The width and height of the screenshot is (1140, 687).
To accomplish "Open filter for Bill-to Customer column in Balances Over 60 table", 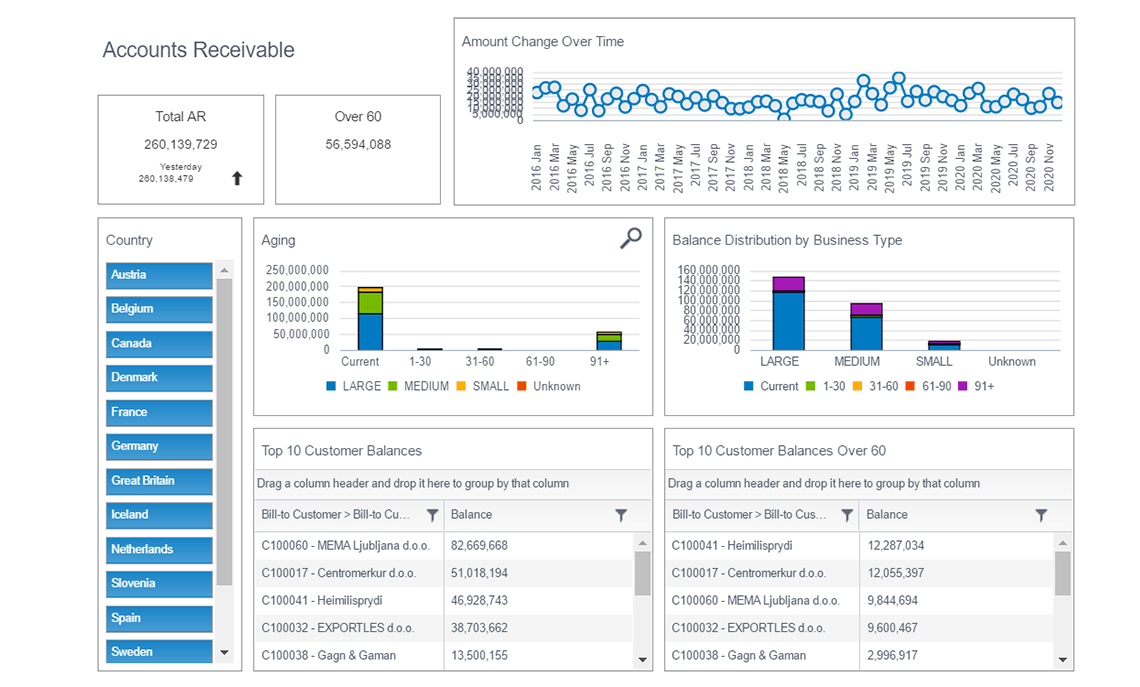I will [x=847, y=515].
